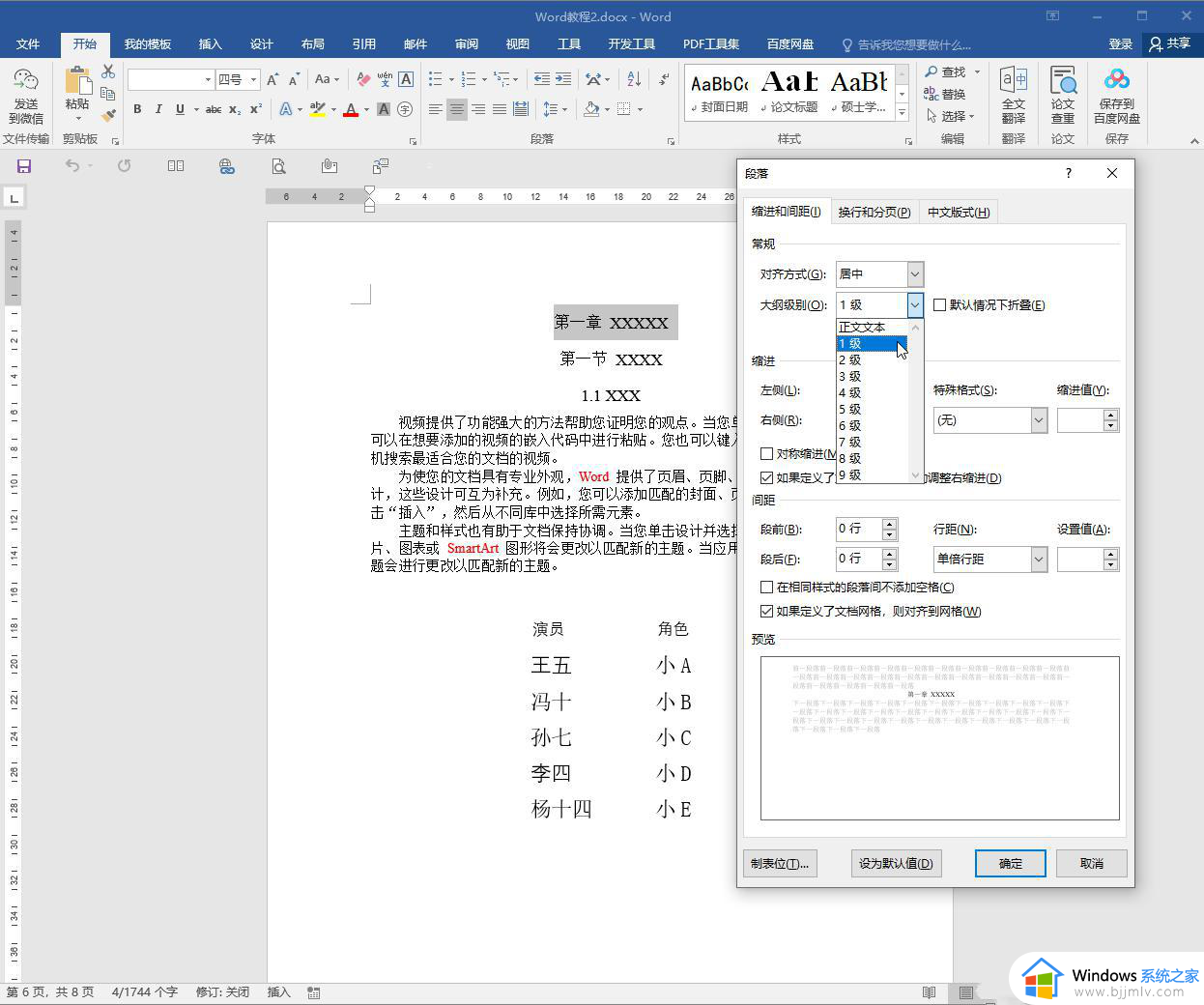Open the 插入 ribbon tab

210,44
